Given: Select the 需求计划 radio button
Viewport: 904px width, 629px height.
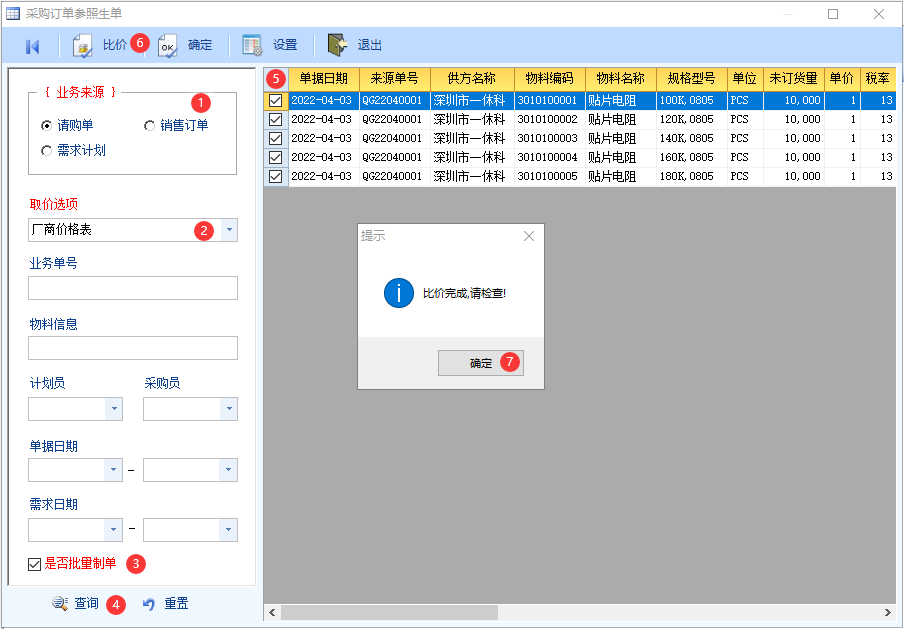Looking at the screenshot, I should pos(47,150).
